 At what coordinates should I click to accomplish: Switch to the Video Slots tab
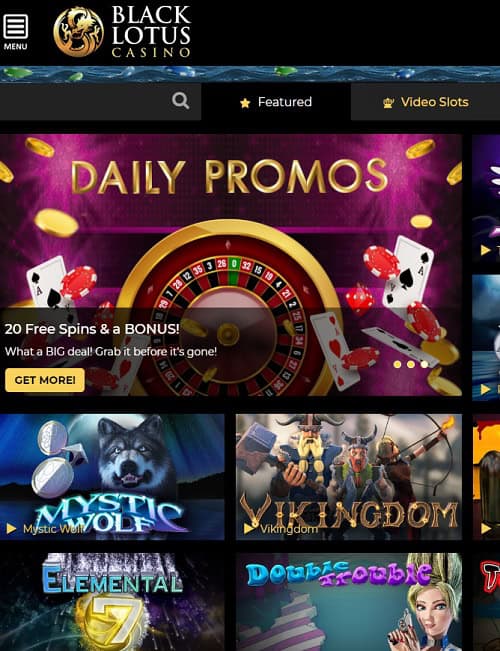click(x=425, y=102)
